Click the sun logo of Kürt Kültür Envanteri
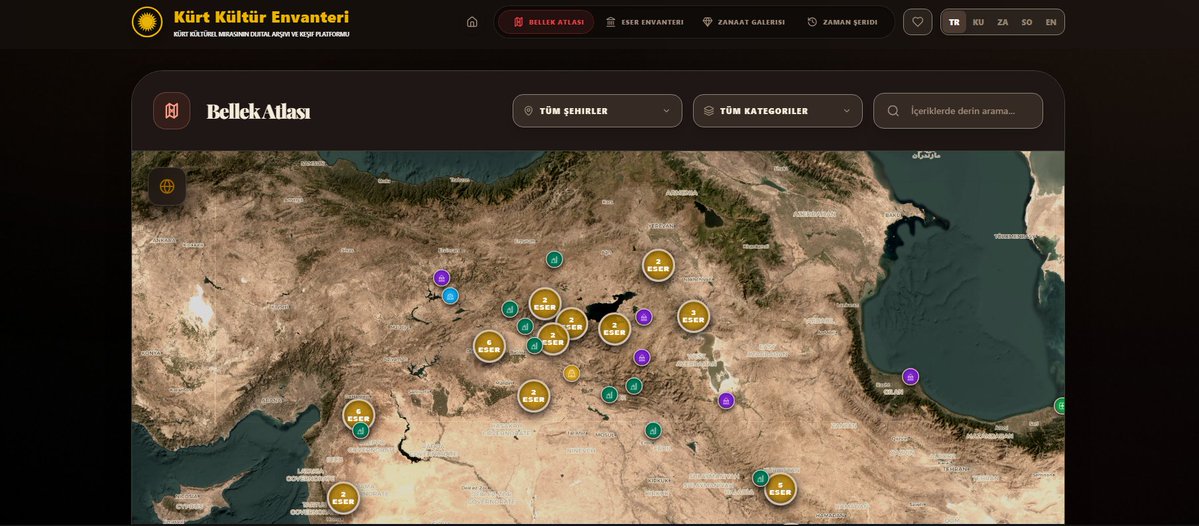This screenshot has width=1199, height=526. (x=147, y=22)
